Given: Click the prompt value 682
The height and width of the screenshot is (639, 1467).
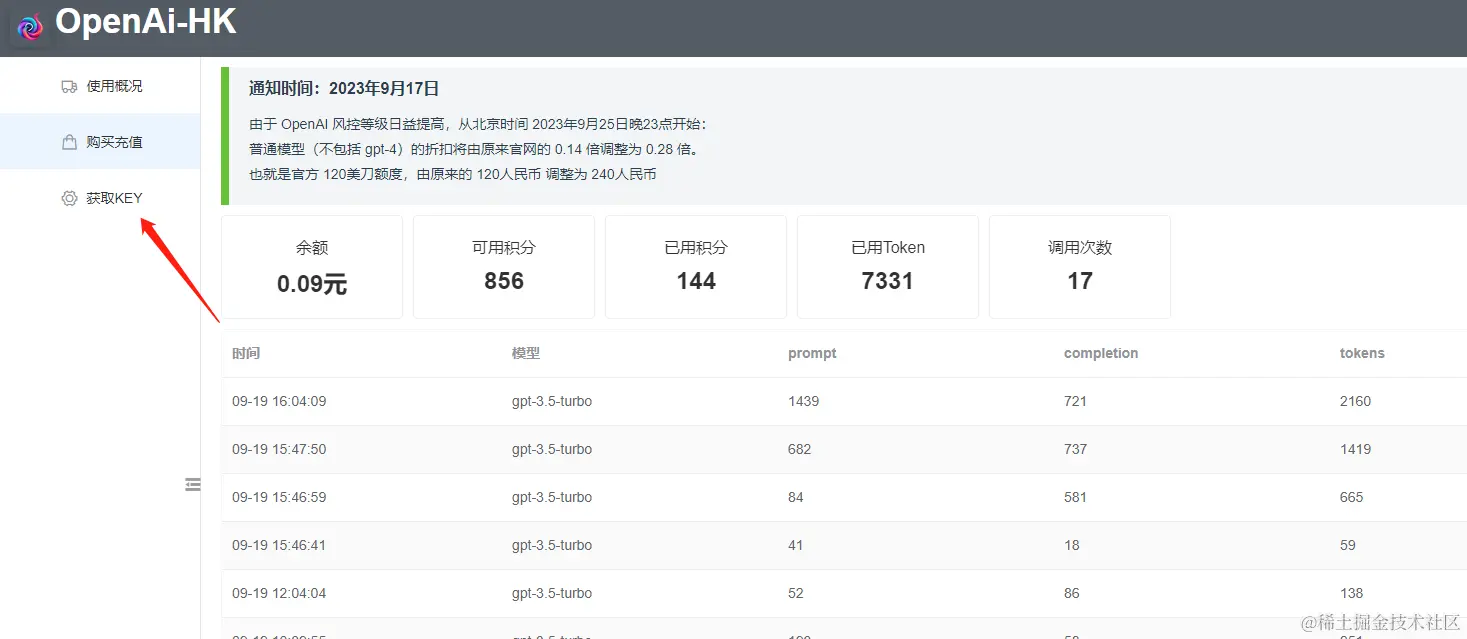Looking at the screenshot, I should pos(799,449).
